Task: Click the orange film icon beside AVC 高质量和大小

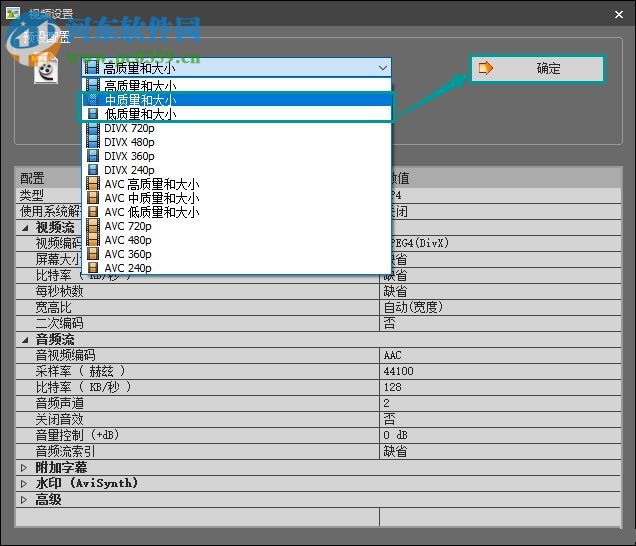Action: tap(93, 184)
